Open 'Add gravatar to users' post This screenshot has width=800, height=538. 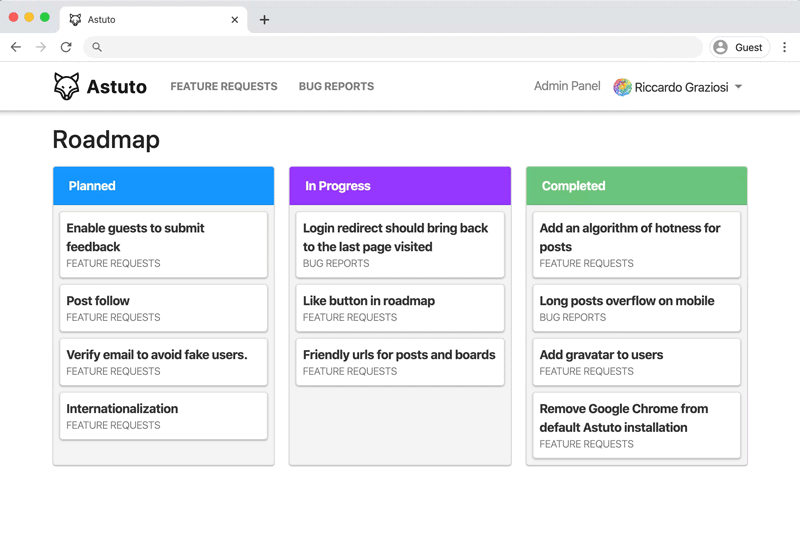pos(636,361)
